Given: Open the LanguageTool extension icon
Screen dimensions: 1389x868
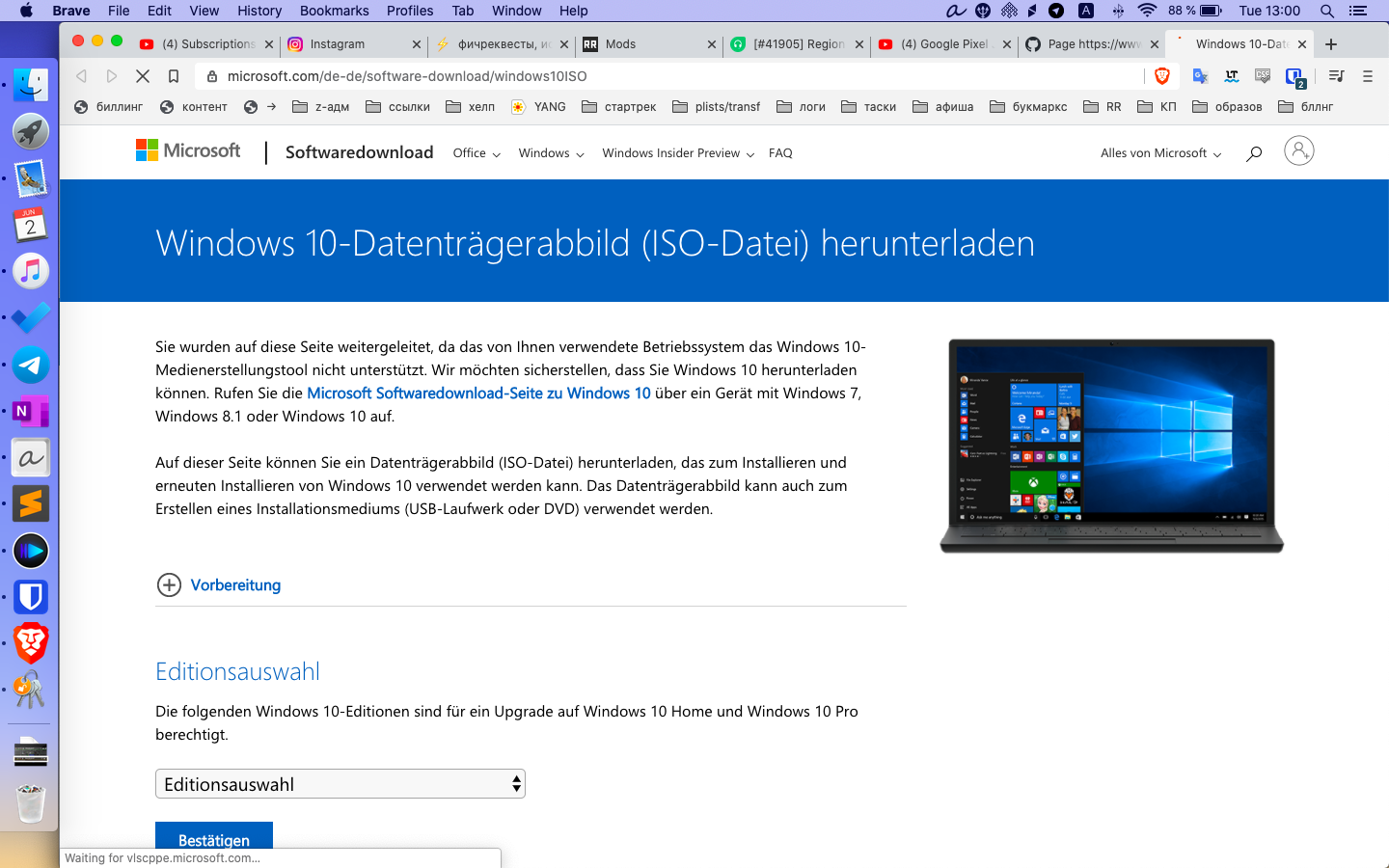Looking at the screenshot, I should [1232, 76].
